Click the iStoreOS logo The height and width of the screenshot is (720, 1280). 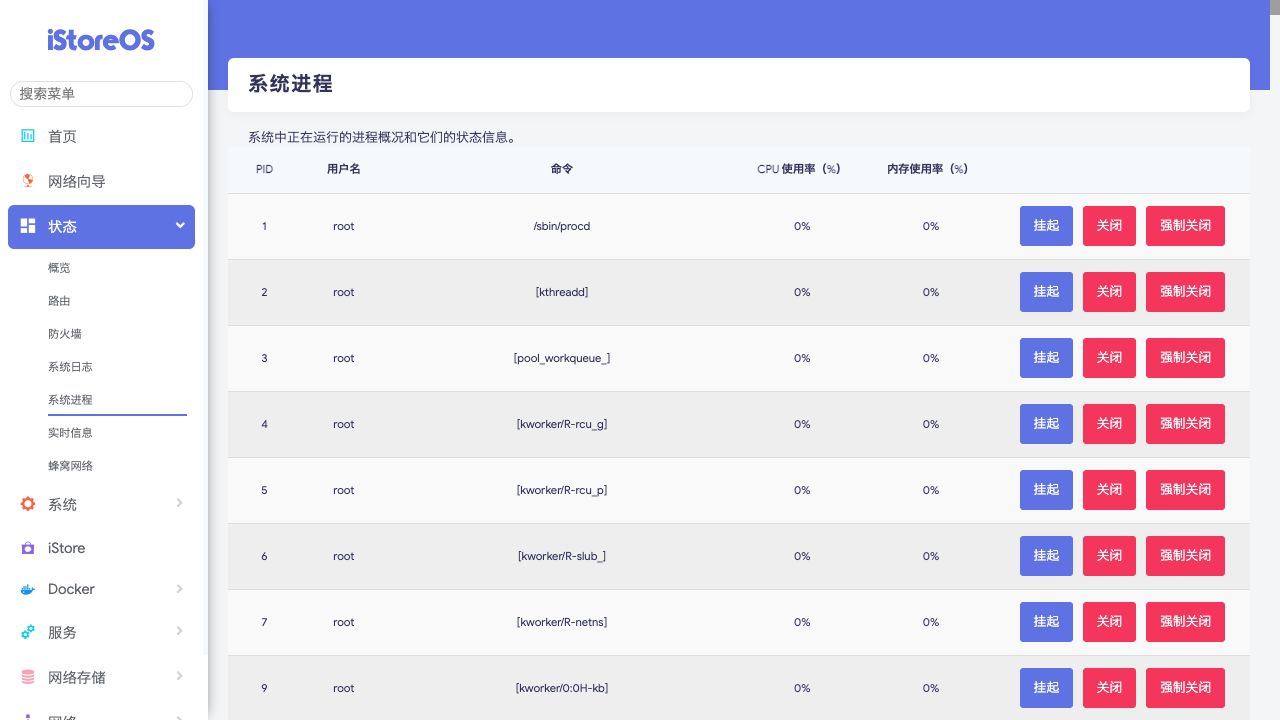tap(101, 40)
